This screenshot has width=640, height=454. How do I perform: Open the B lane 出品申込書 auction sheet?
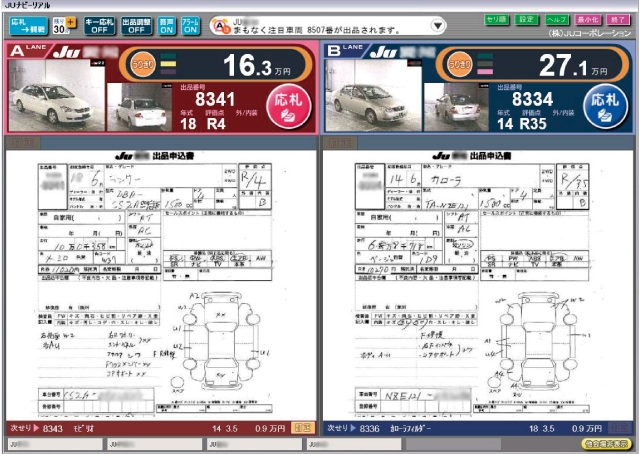pyautogui.click(x=478, y=285)
